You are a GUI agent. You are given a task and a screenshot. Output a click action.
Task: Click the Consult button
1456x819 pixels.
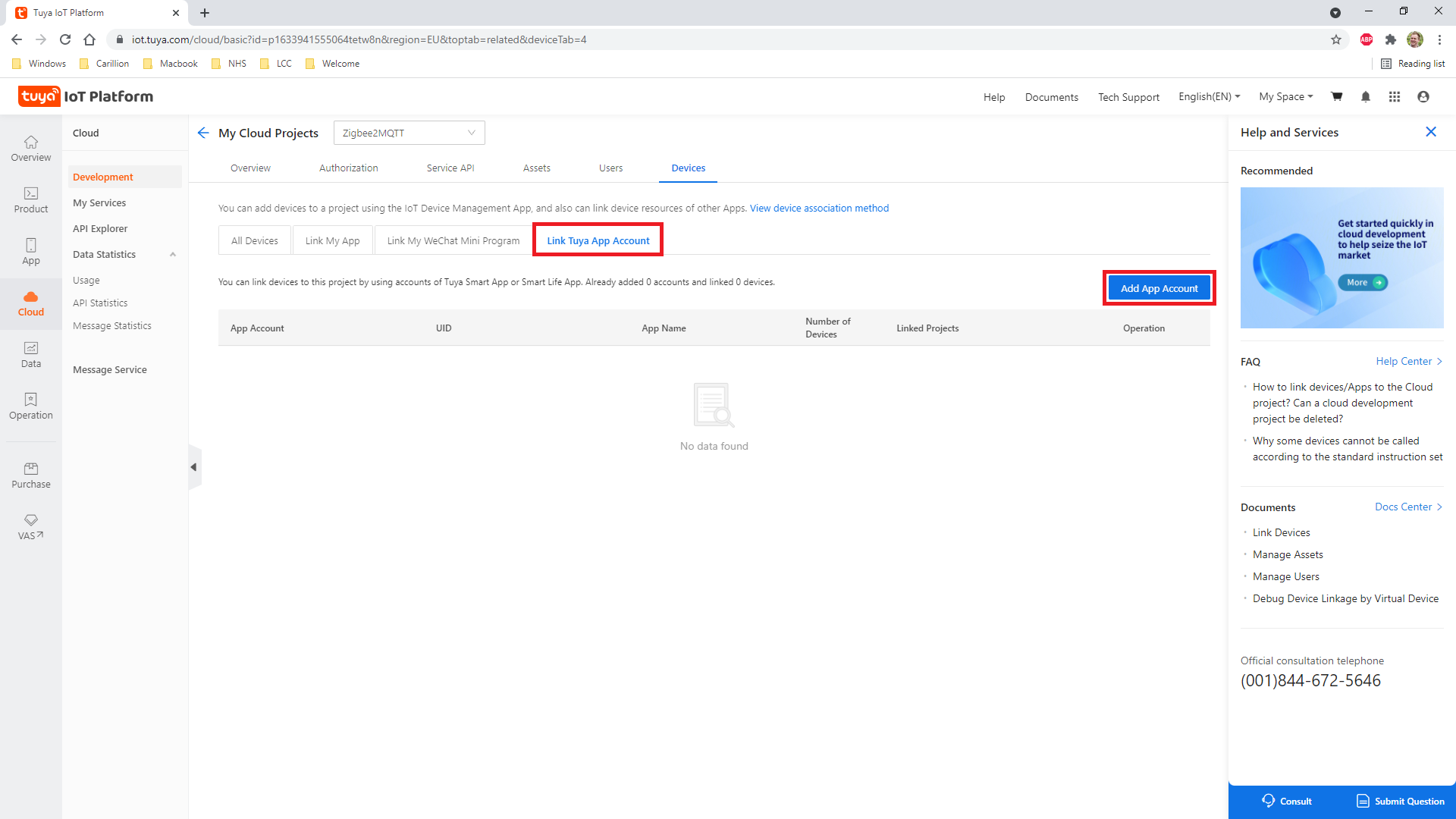click(x=1286, y=801)
